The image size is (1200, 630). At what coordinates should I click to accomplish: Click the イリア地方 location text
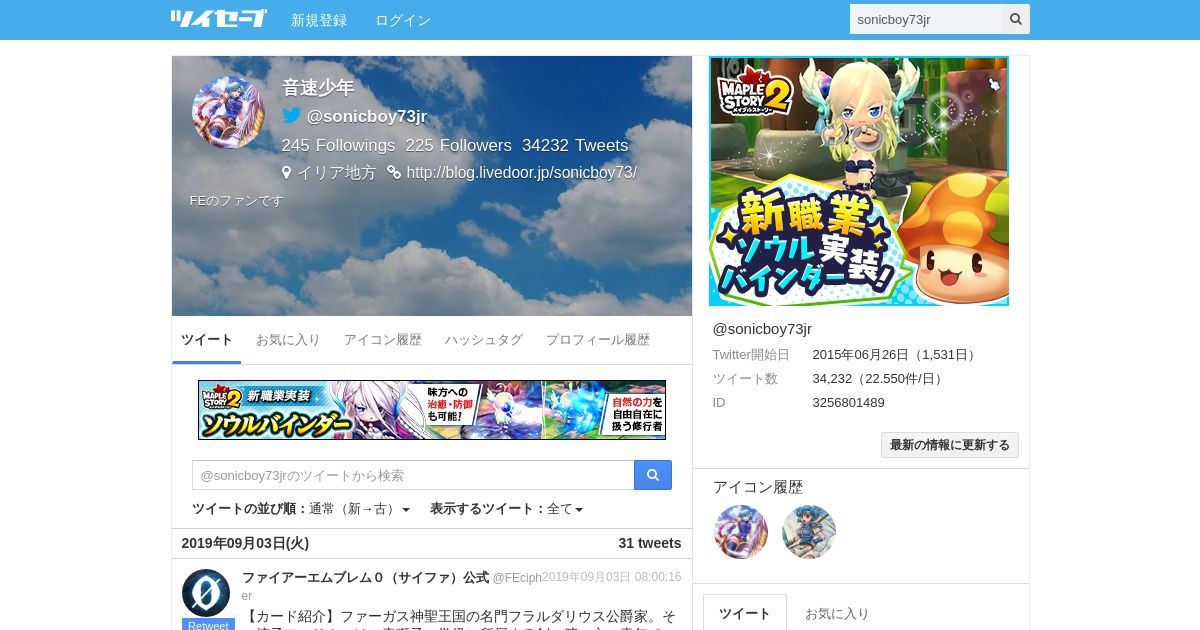(x=337, y=172)
